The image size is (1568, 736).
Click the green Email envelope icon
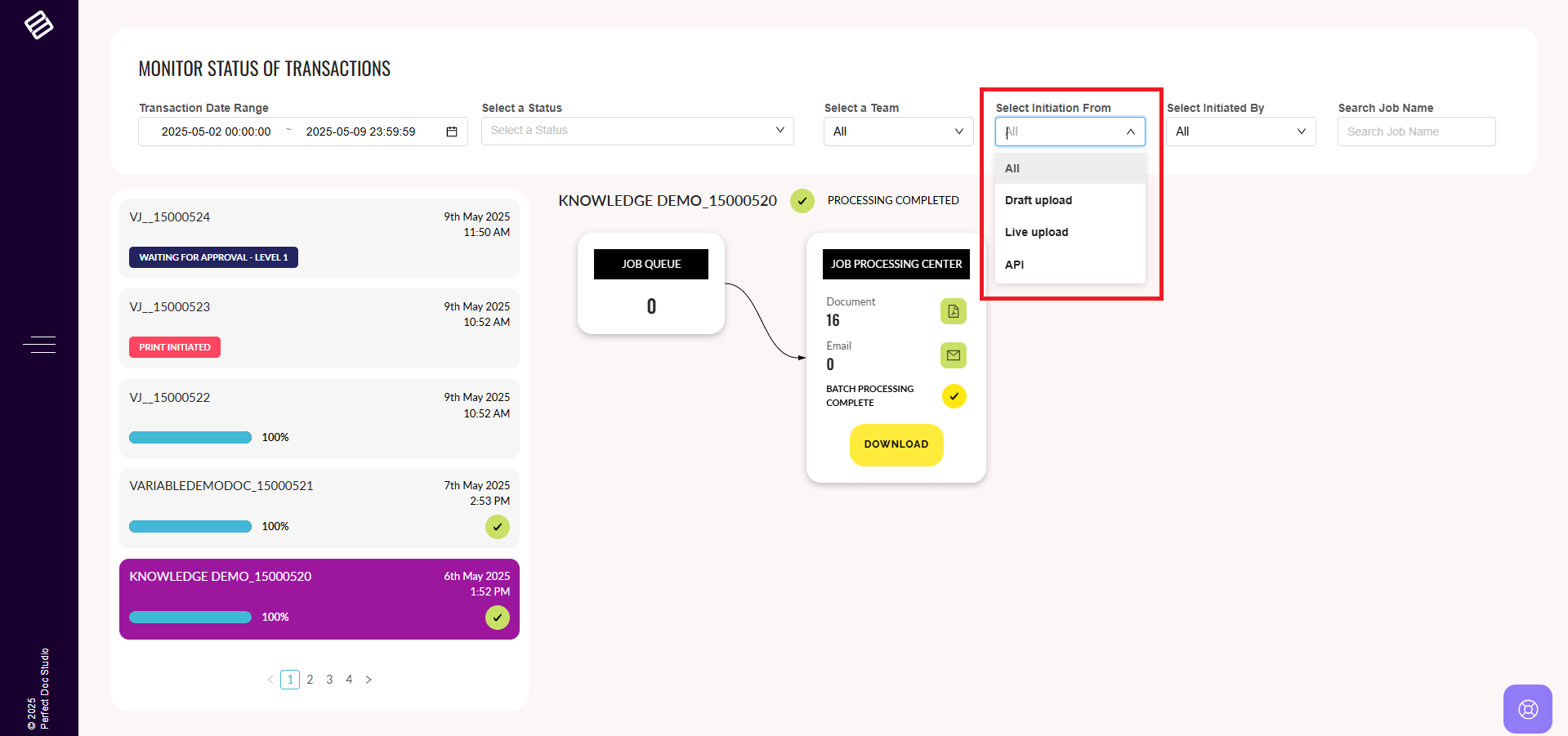click(x=953, y=355)
